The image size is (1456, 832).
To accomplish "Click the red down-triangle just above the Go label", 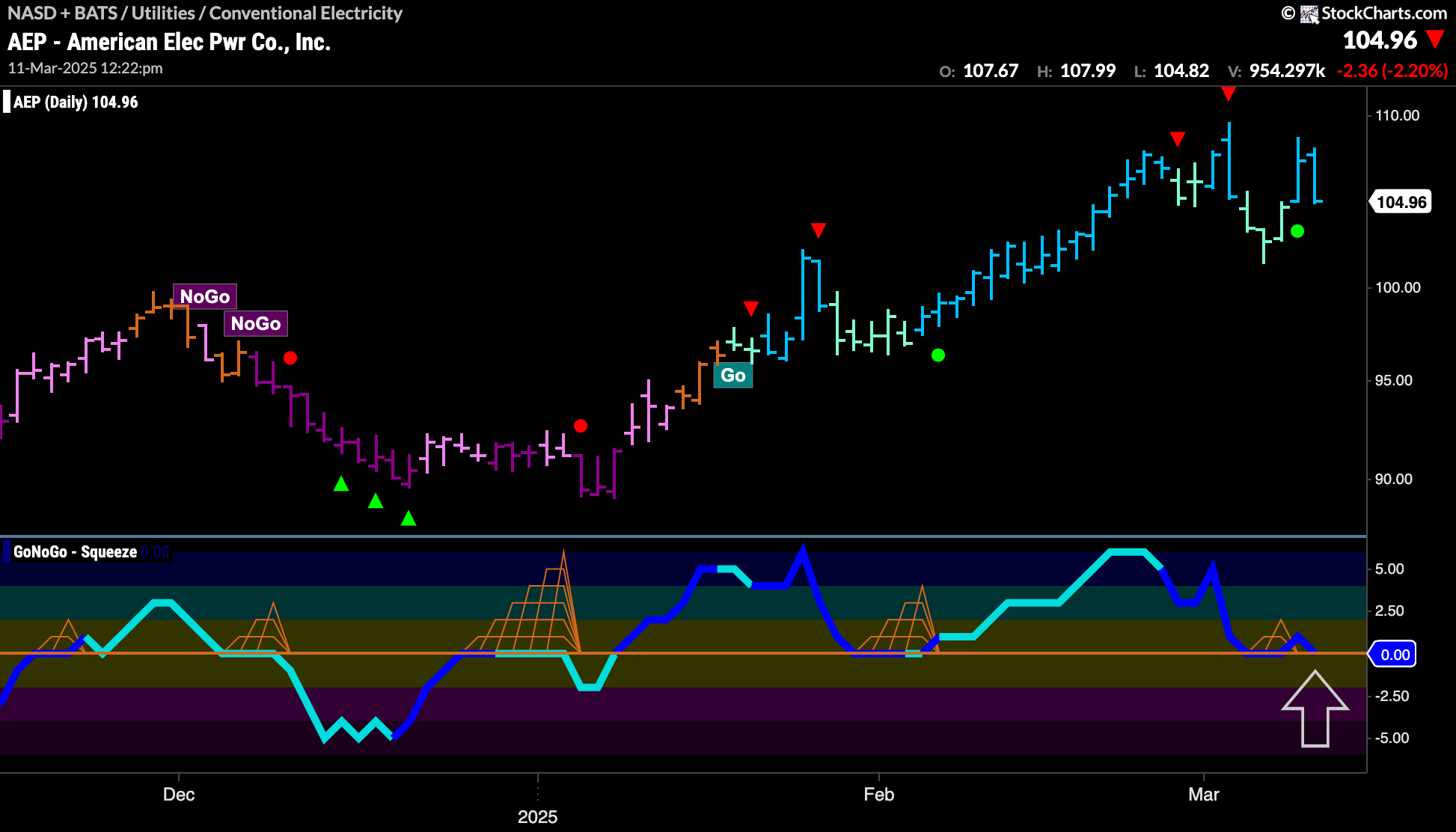I will 751,308.
